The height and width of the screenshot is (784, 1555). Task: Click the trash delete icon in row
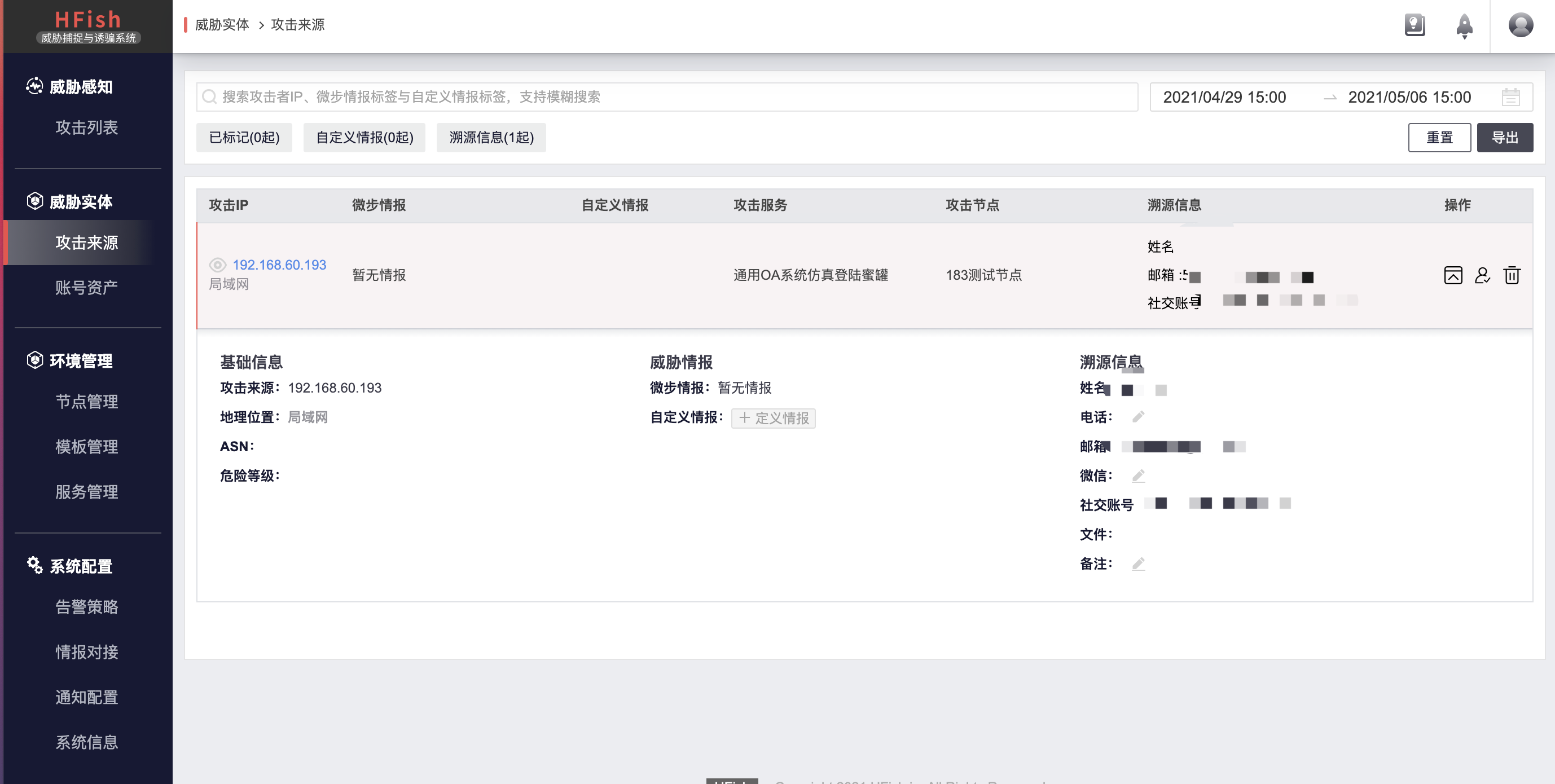[x=1512, y=275]
